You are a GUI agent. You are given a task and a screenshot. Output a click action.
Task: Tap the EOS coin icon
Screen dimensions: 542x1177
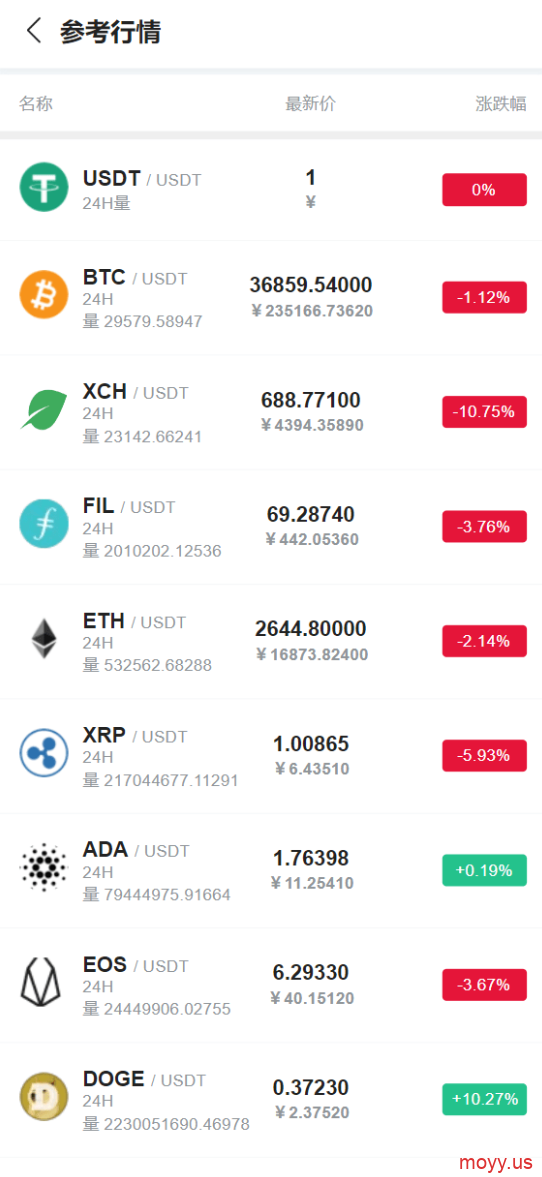point(44,982)
